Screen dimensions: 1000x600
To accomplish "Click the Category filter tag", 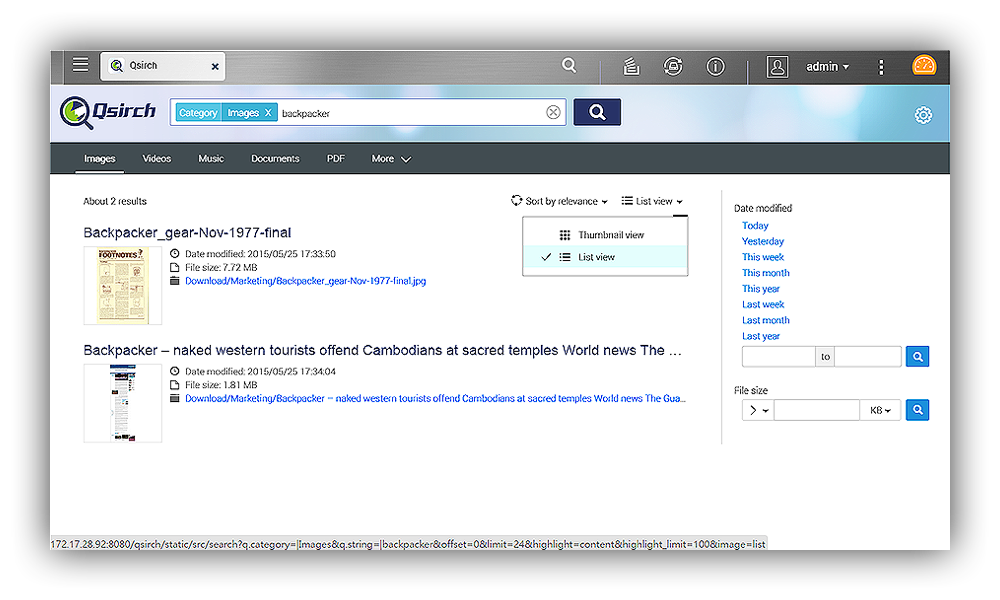I will 198,113.
